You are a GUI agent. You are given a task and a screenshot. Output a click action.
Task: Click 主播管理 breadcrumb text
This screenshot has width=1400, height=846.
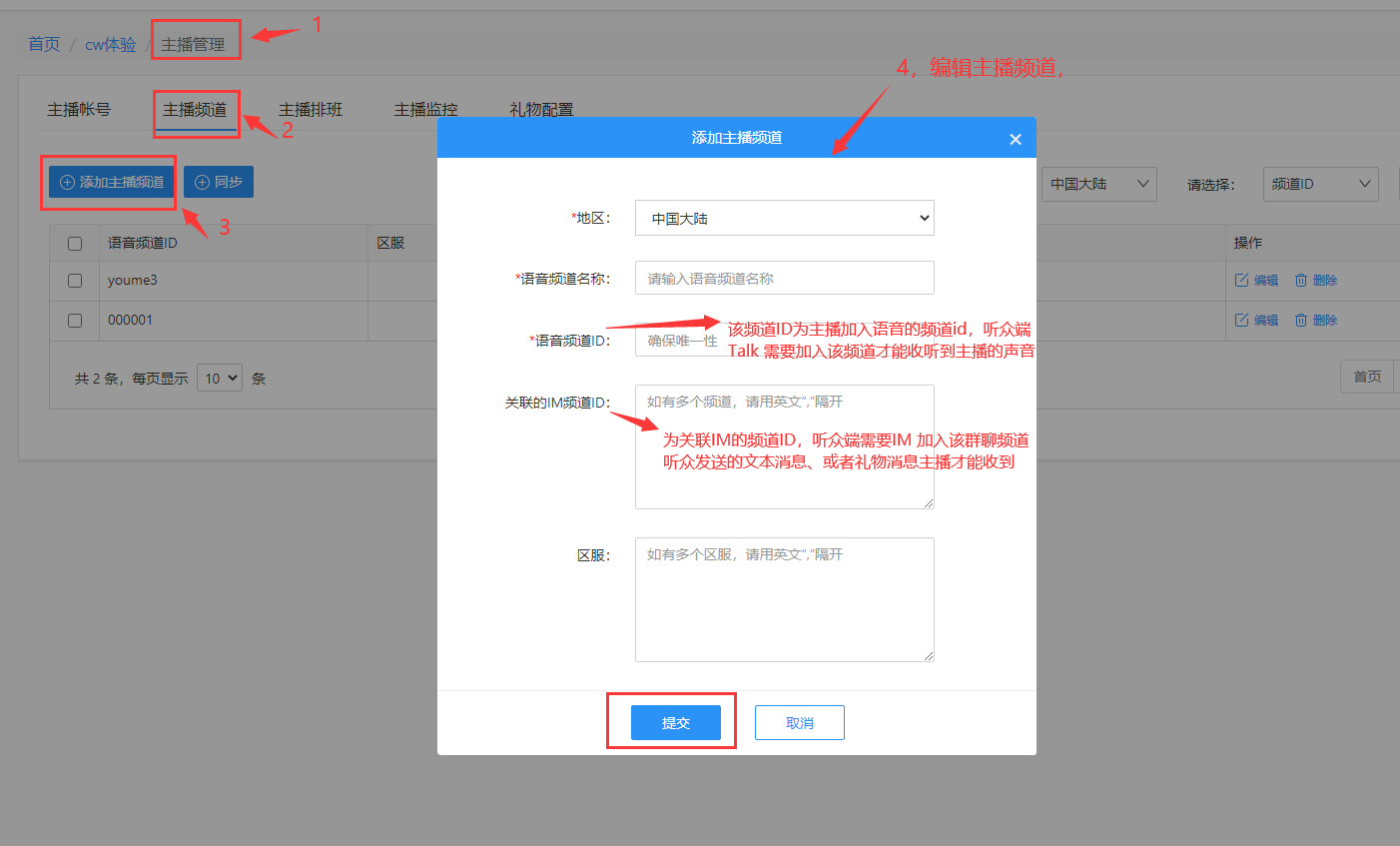[x=194, y=44]
